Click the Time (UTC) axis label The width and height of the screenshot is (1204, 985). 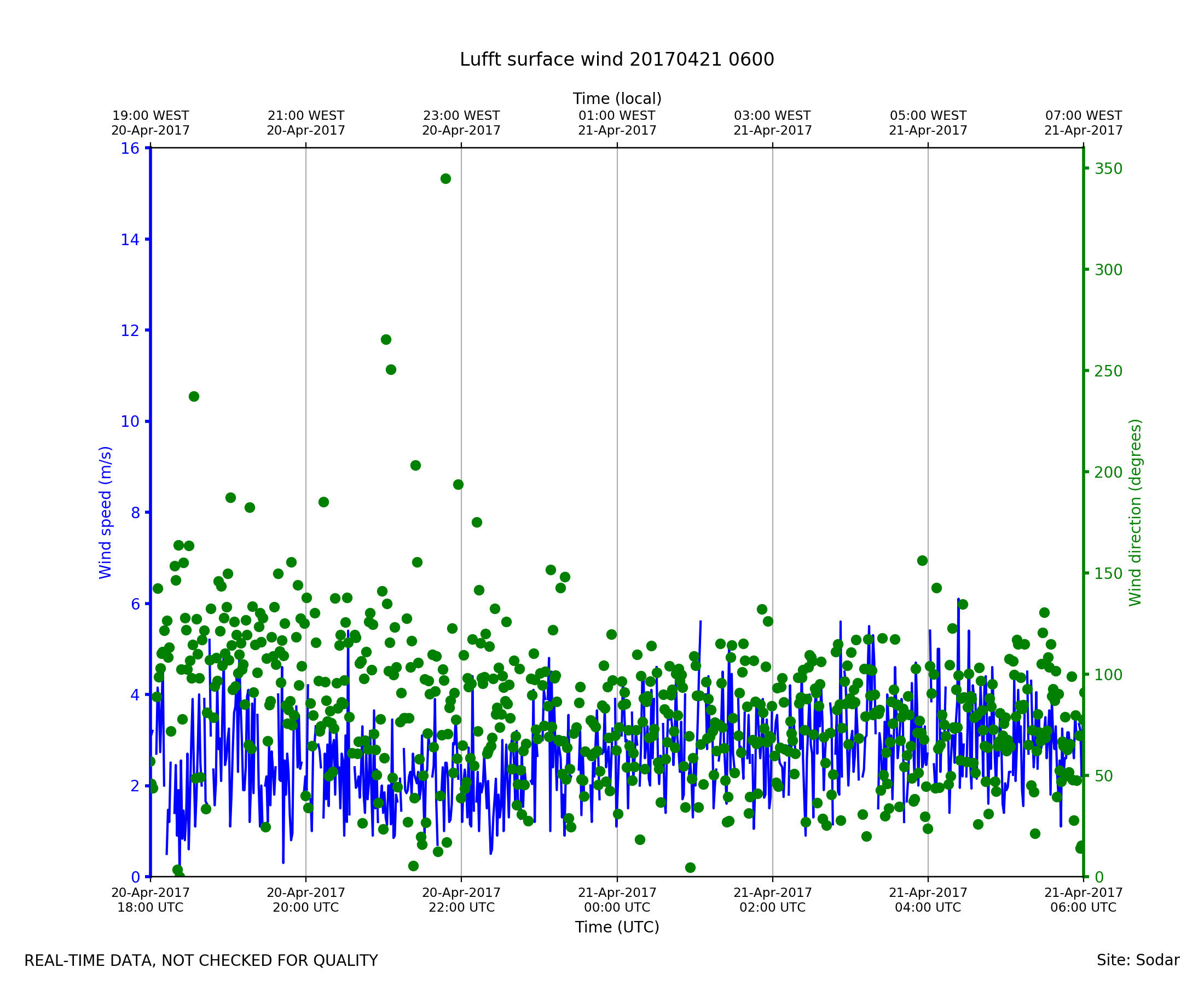click(x=617, y=927)
